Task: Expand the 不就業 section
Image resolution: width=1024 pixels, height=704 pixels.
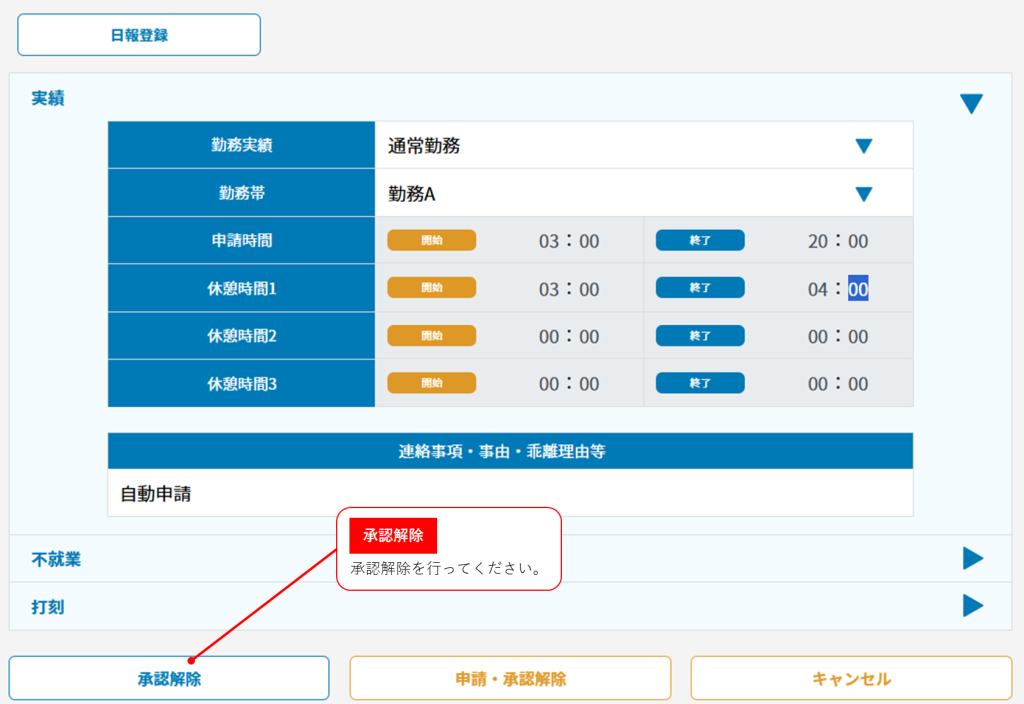Action: click(972, 559)
